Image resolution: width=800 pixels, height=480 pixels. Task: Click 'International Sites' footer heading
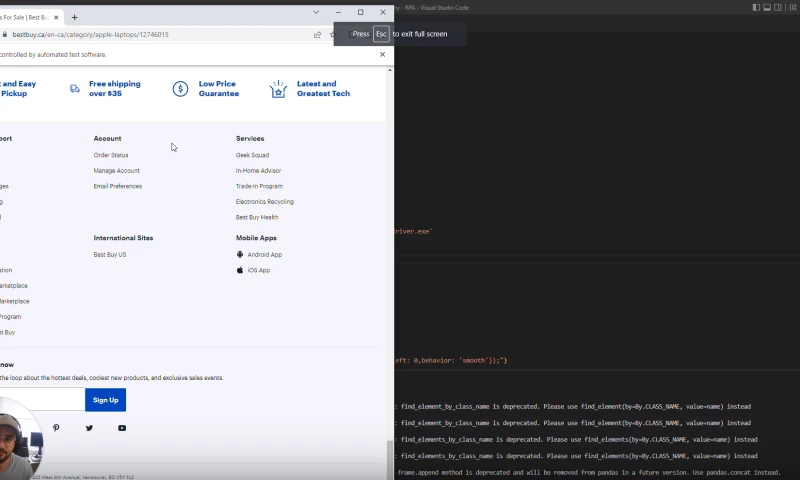tap(123, 238)
